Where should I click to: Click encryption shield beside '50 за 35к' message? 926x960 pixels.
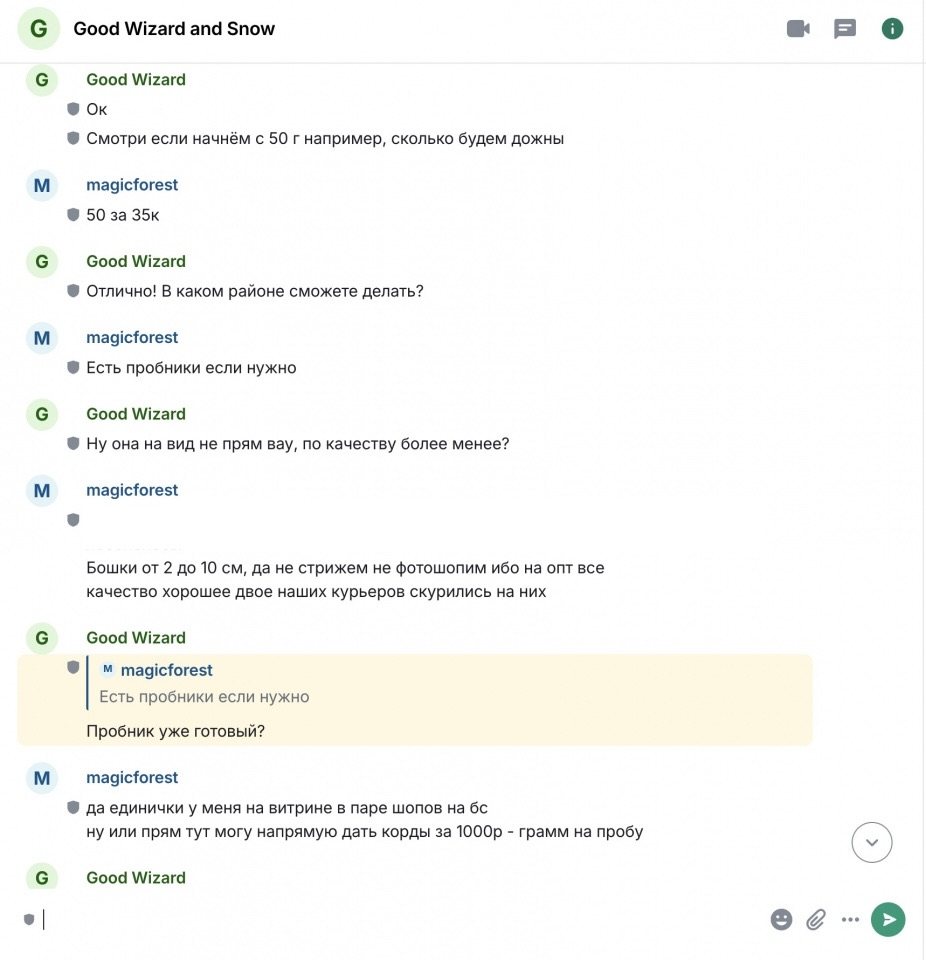click(x=73, y=214)
